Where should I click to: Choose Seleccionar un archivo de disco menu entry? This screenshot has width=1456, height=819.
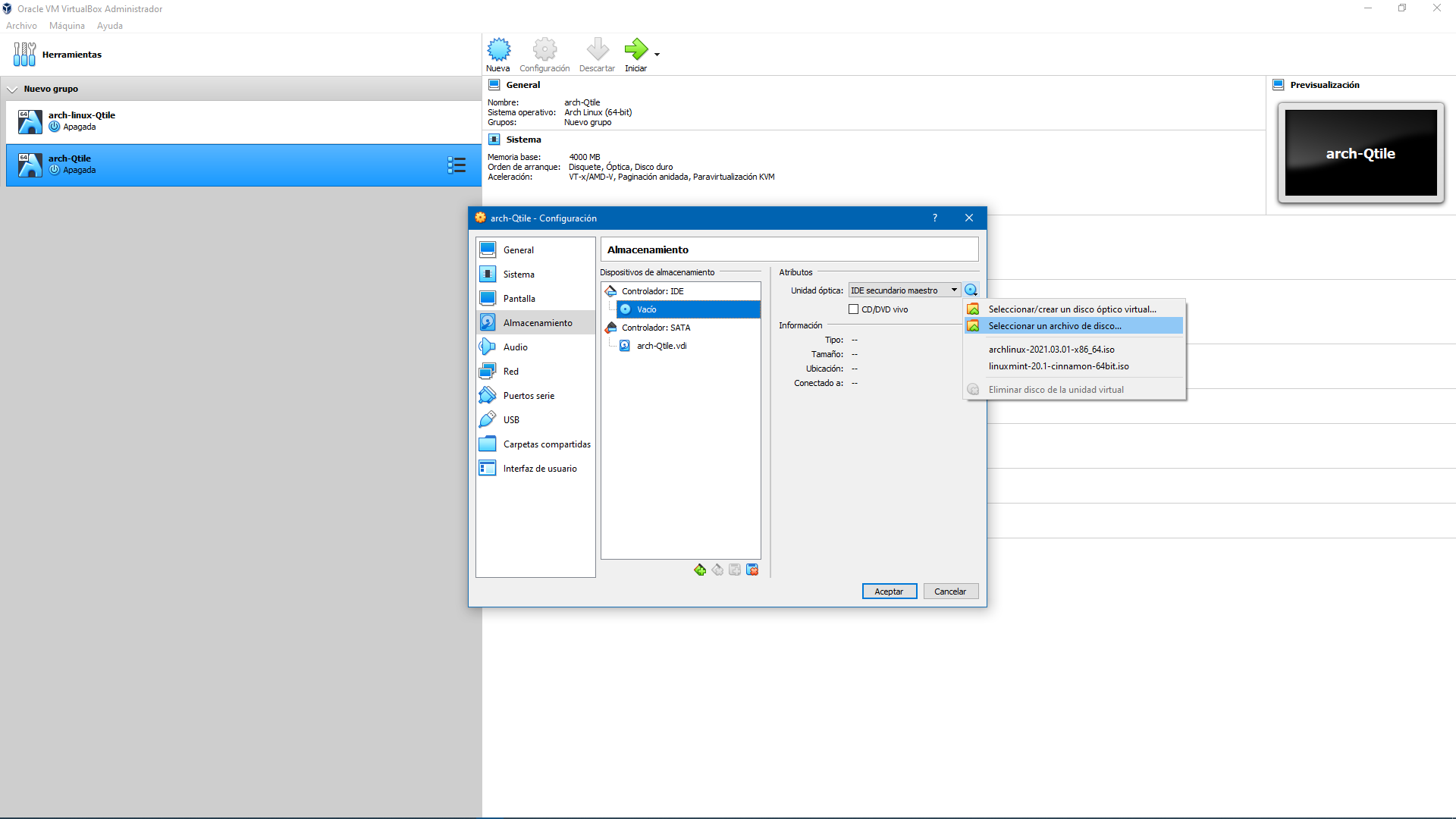tap(1054, 326)
